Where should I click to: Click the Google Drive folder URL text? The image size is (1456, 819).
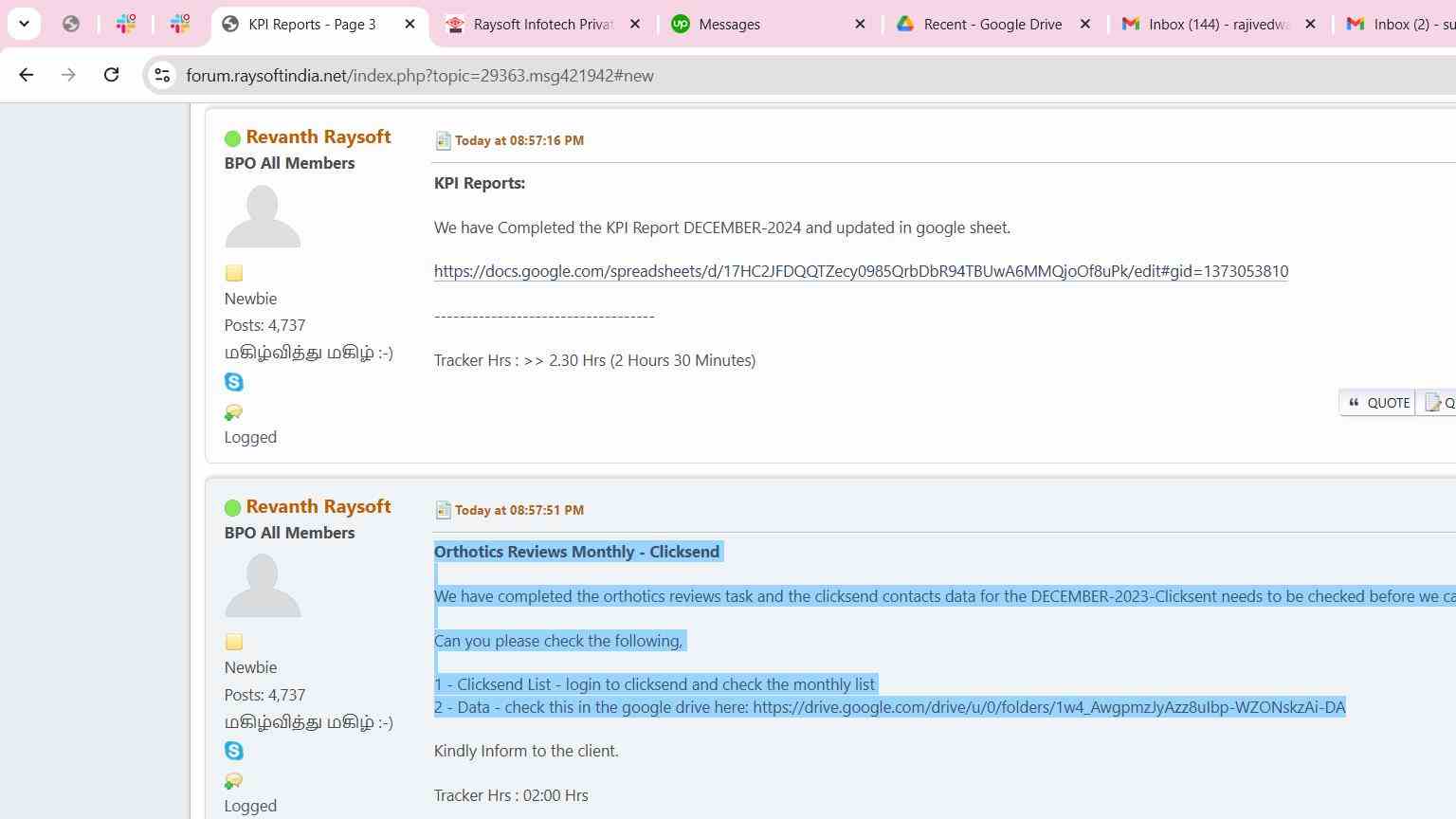[x=1049, y=707]
